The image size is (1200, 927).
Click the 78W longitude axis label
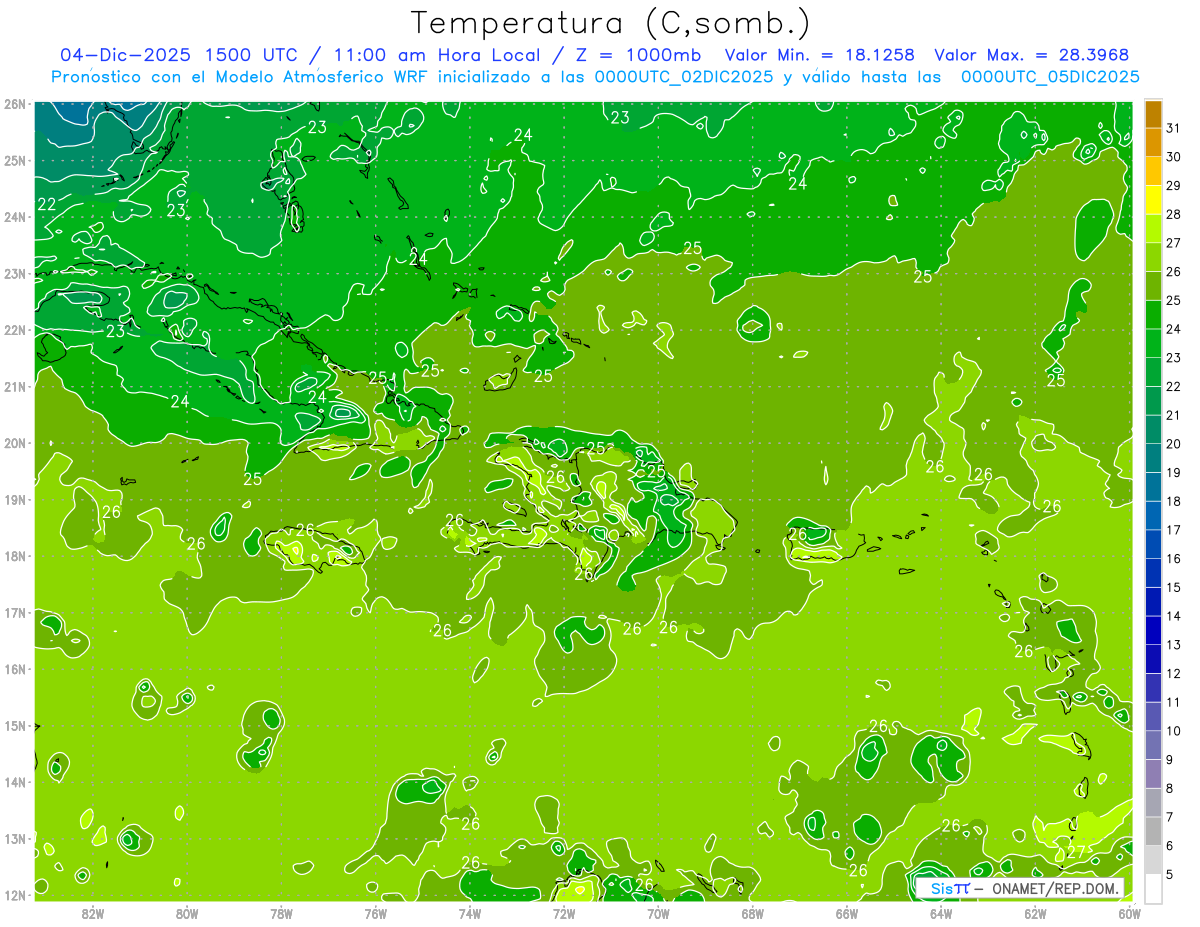tap(281, 913)
